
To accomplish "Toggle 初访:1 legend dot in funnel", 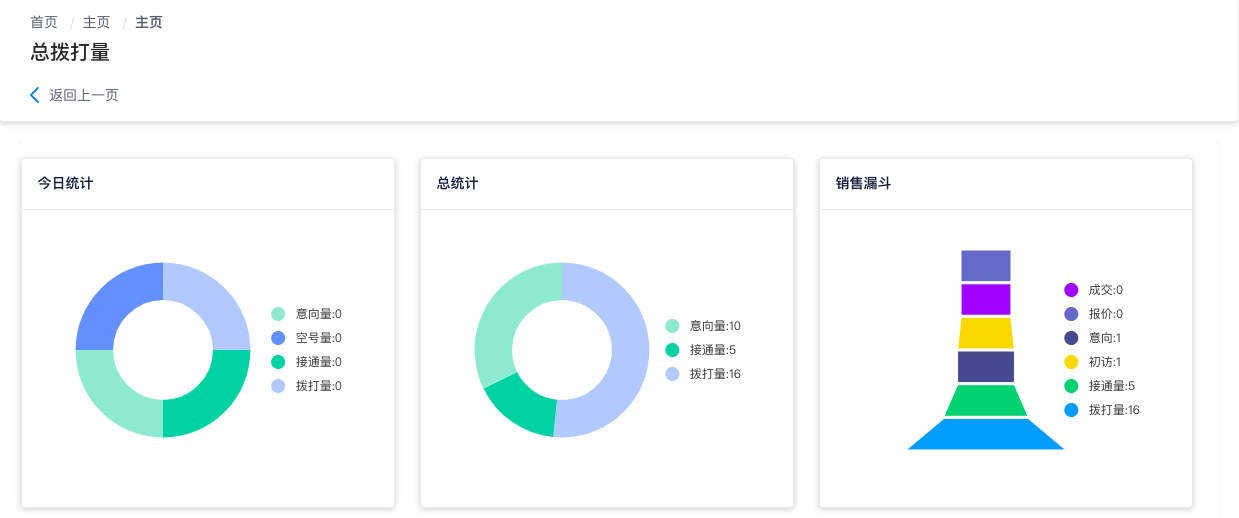I will (1071, 362).
